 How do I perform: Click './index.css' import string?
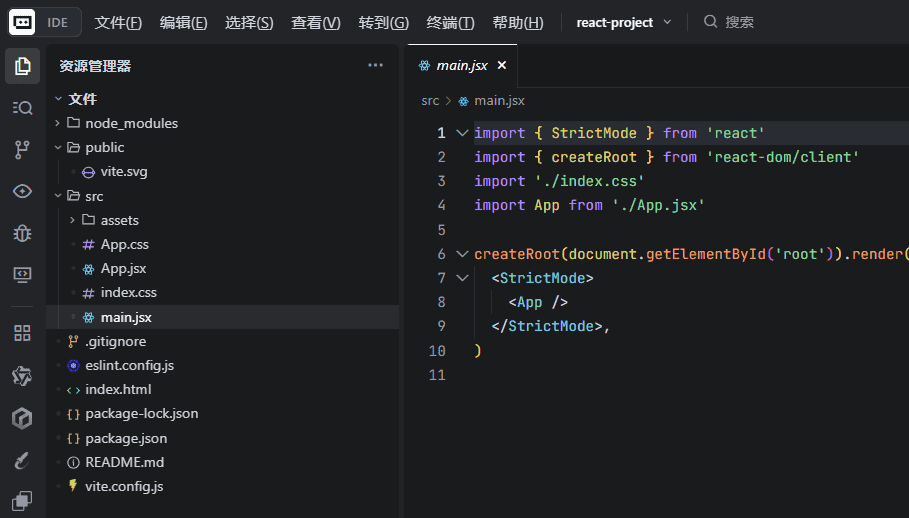pos(589,181)
